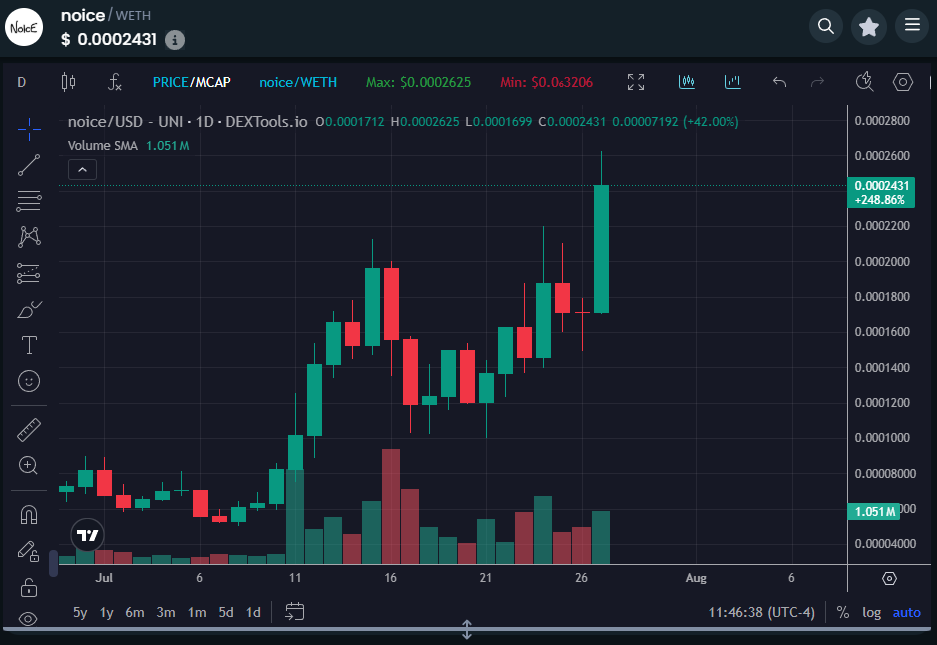Switch chart to MCAP mode
The width and height of the screenshot is (937, 645).
(213, 82)
